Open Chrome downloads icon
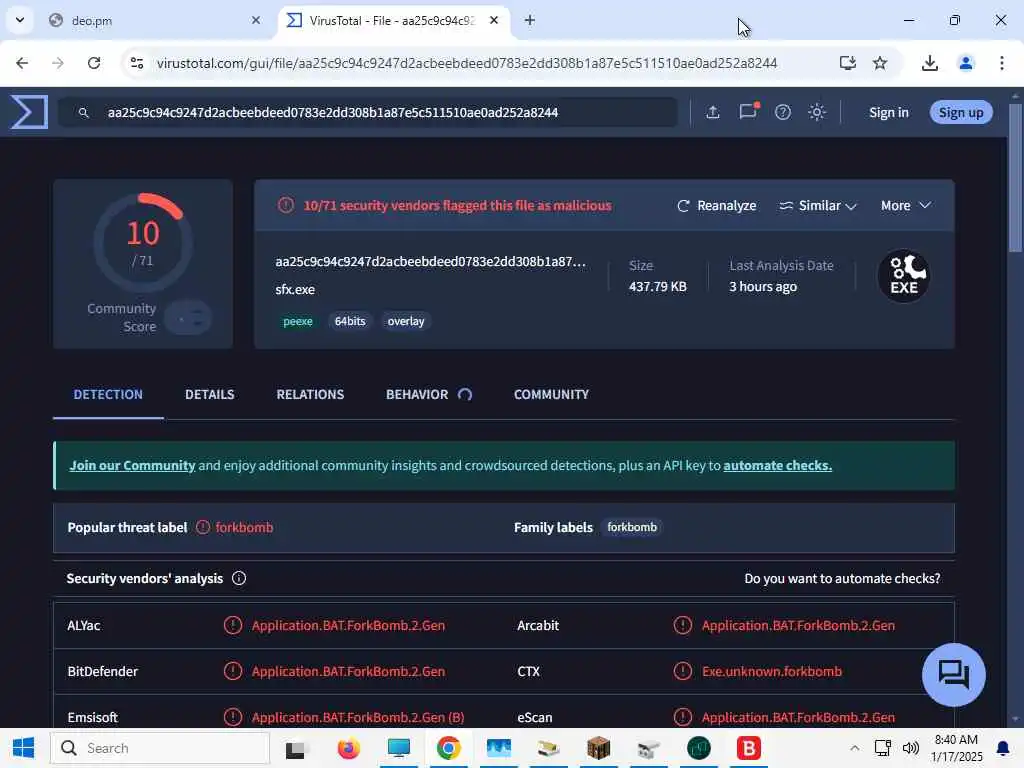This screenshot has width=1024, height=768. [929, 63]
